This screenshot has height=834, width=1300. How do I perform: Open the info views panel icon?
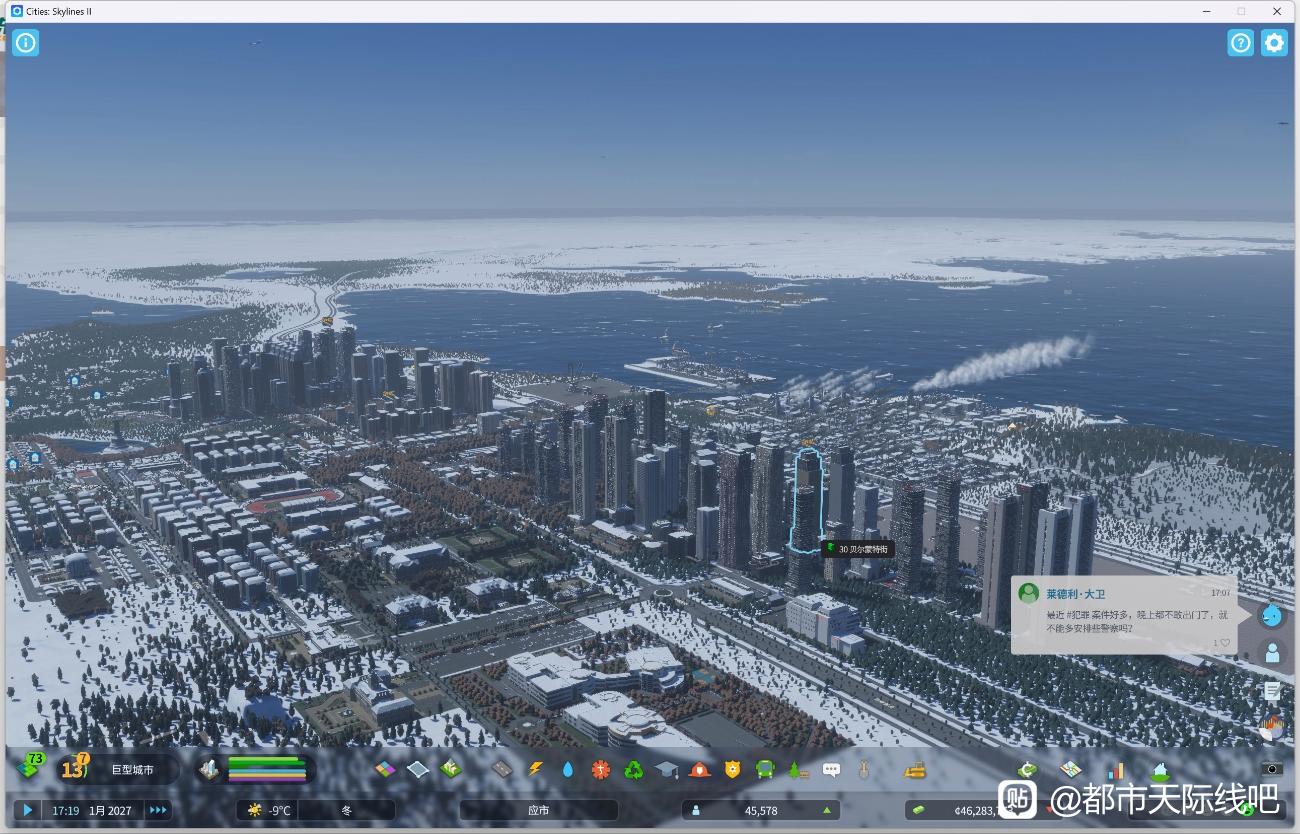[x=25, y=43]
